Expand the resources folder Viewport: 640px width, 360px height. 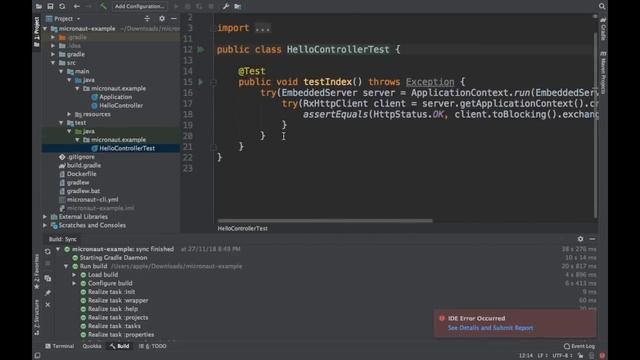coord(69,114)
